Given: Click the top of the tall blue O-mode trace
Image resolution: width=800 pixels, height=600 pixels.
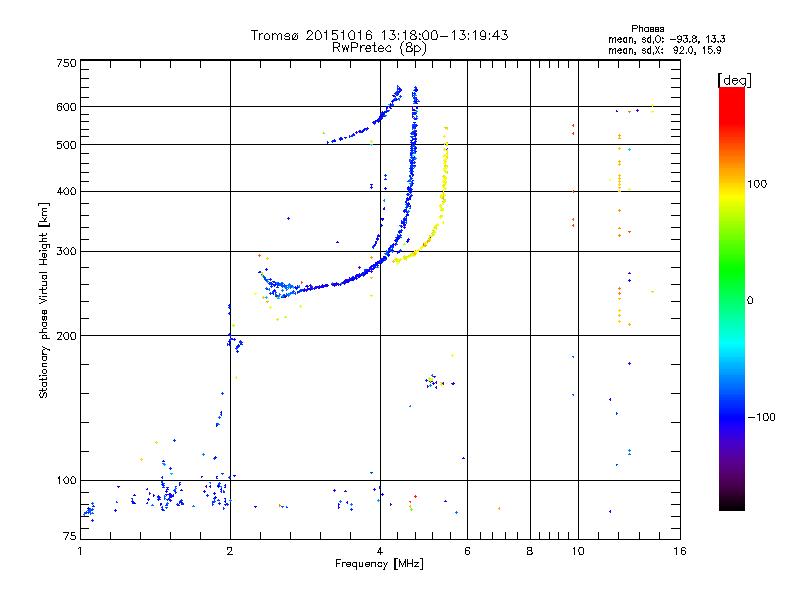Looking at the screenshot, I should (x=416, y=90).
